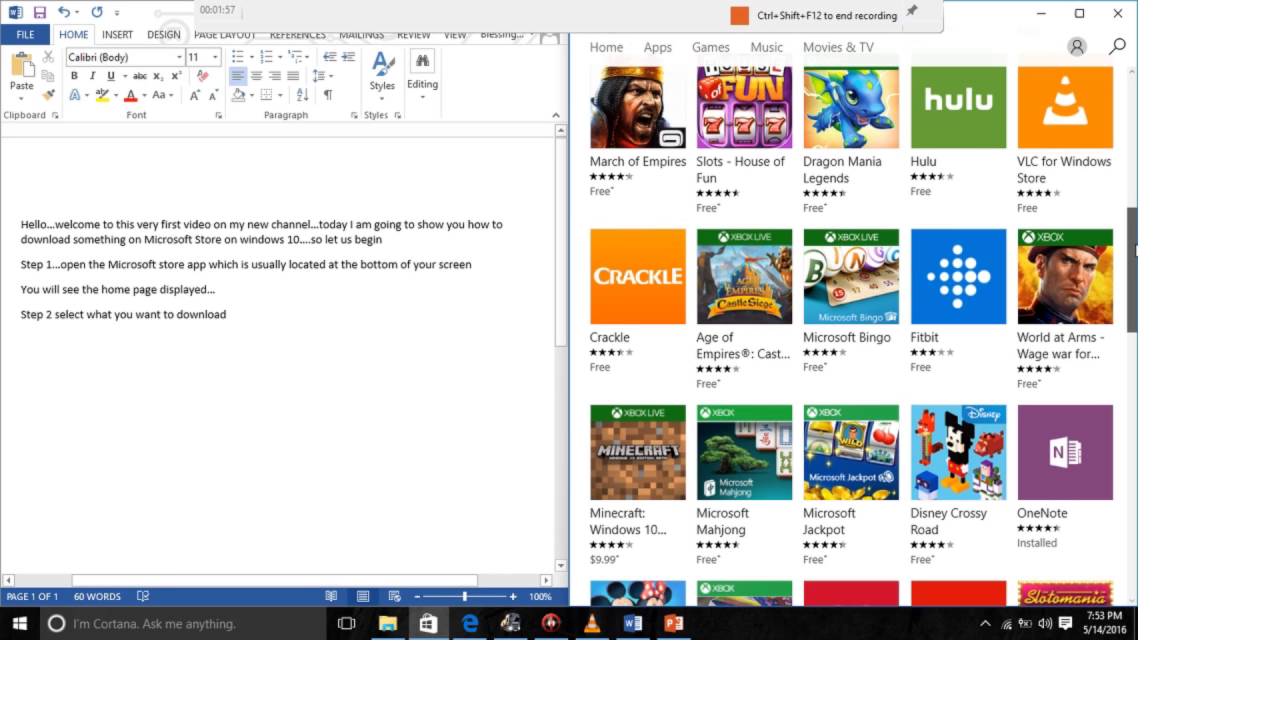Open PowerPoint from the taskbar
Image resolution: width=1280 pixels, height=720 pixels.
coord(674,623)
